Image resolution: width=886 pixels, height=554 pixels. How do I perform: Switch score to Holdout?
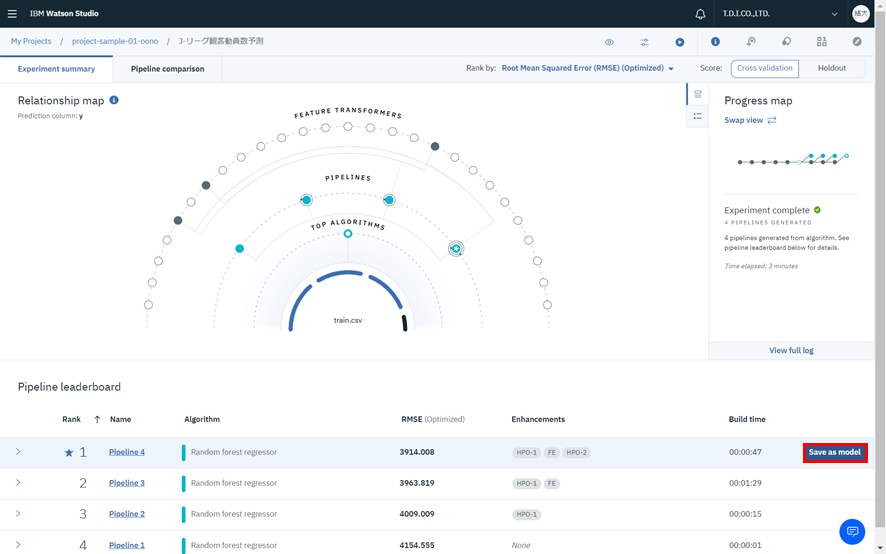tap(832, 68)
